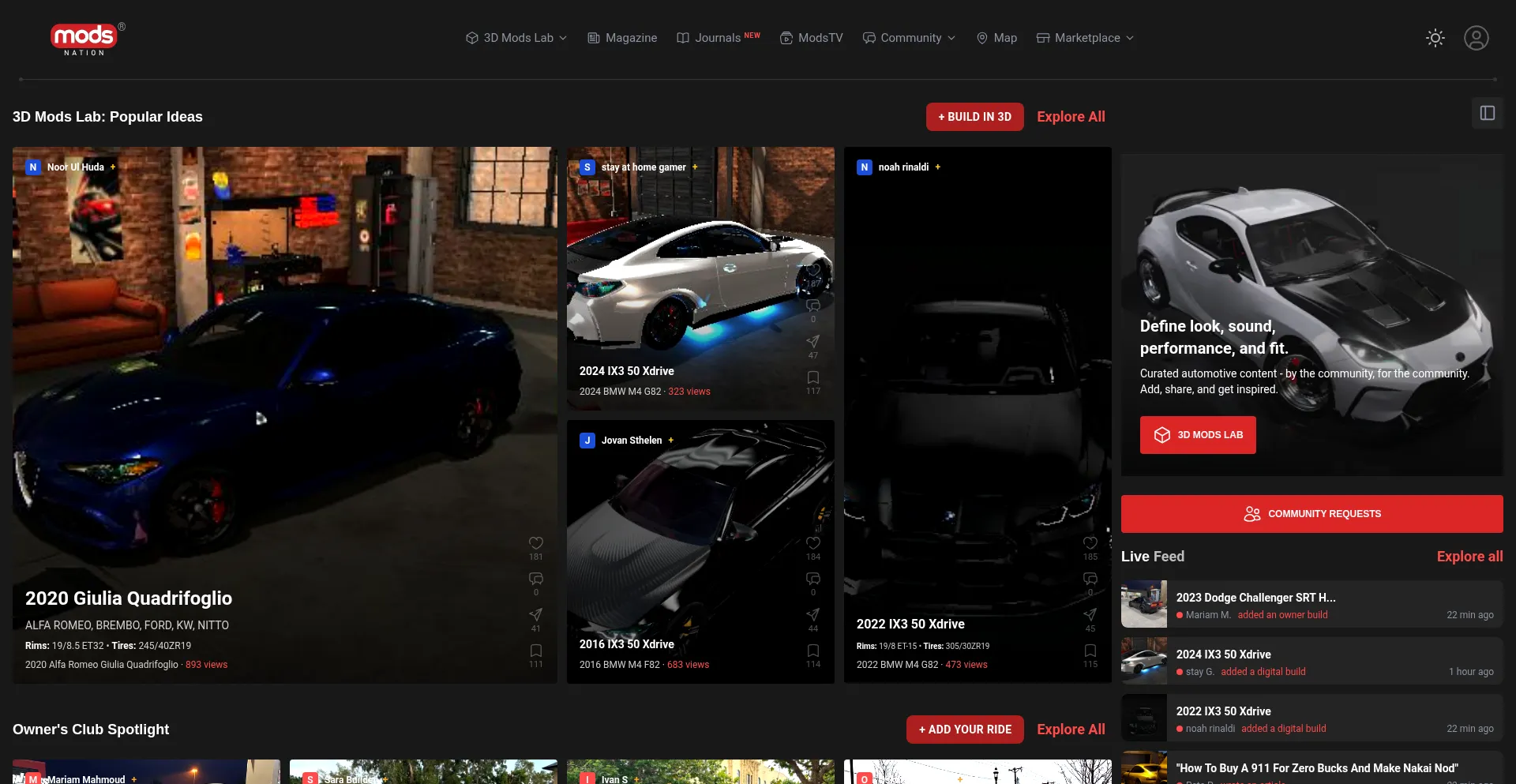
Task: Click '473 views' on the 2022 BMW card
Action: pos(966,665)
